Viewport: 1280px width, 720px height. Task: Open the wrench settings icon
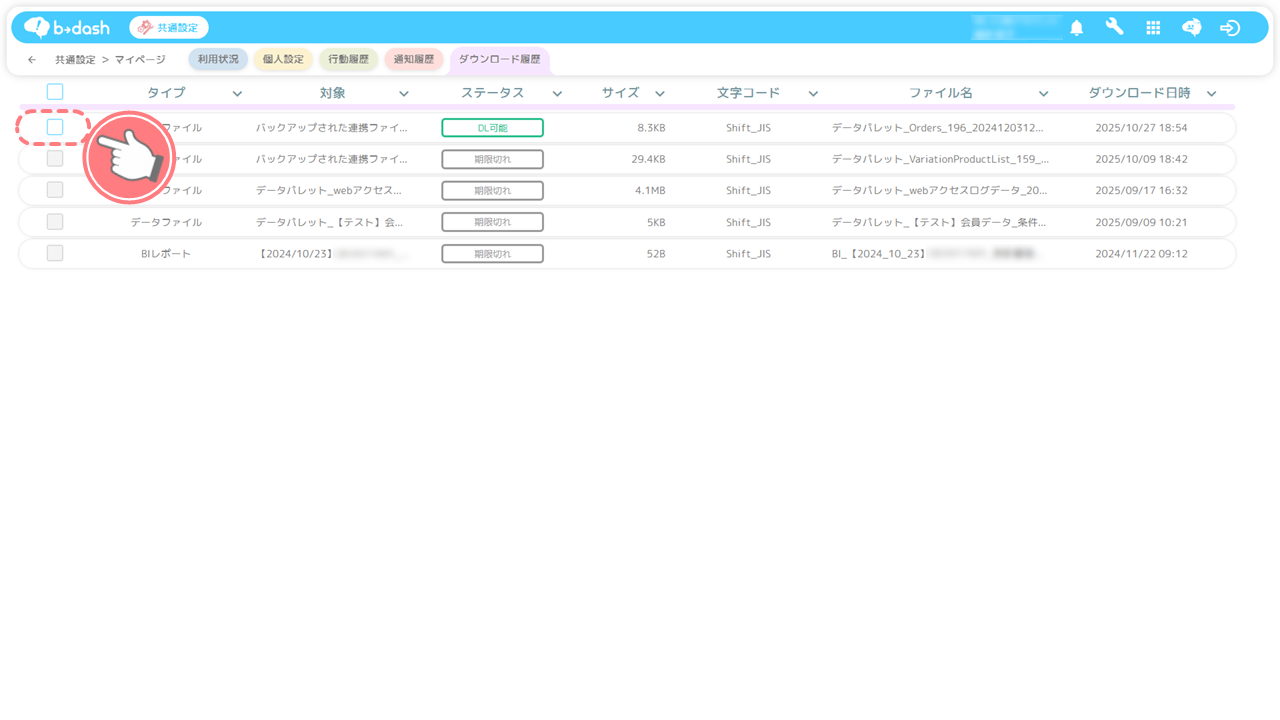point(1114,27)
